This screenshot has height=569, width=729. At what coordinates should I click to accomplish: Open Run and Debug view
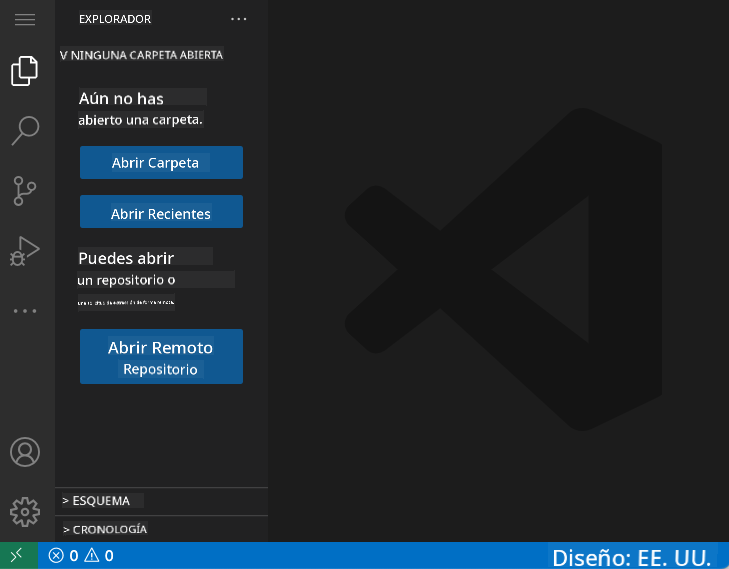click(x=25, y=251)
